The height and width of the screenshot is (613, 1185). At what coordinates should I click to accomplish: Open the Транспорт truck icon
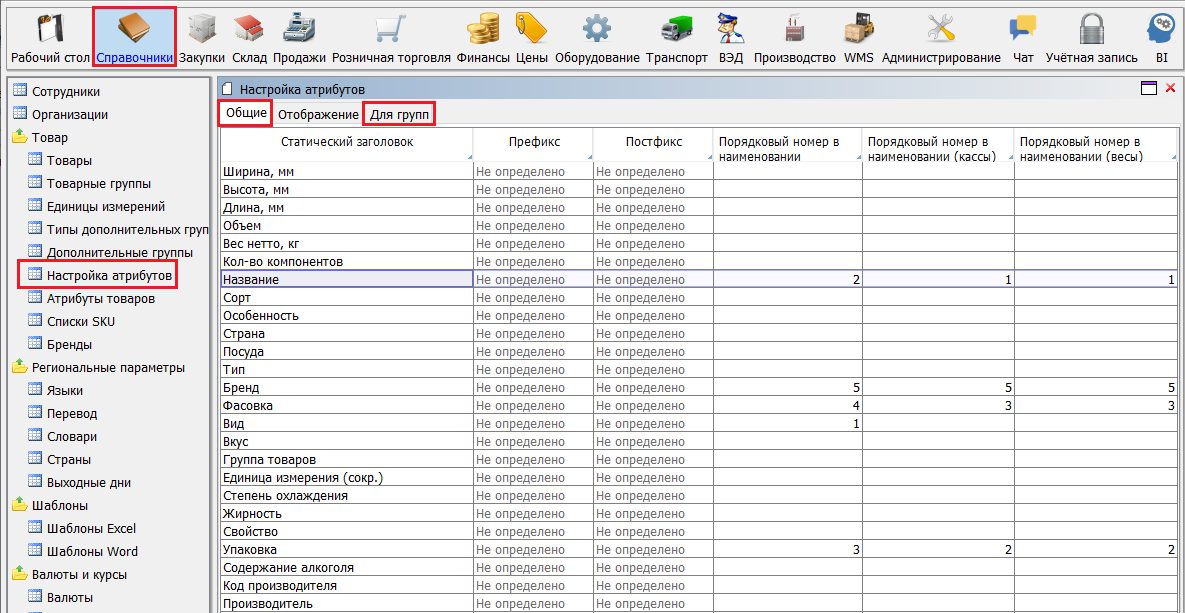click(677, 28)
